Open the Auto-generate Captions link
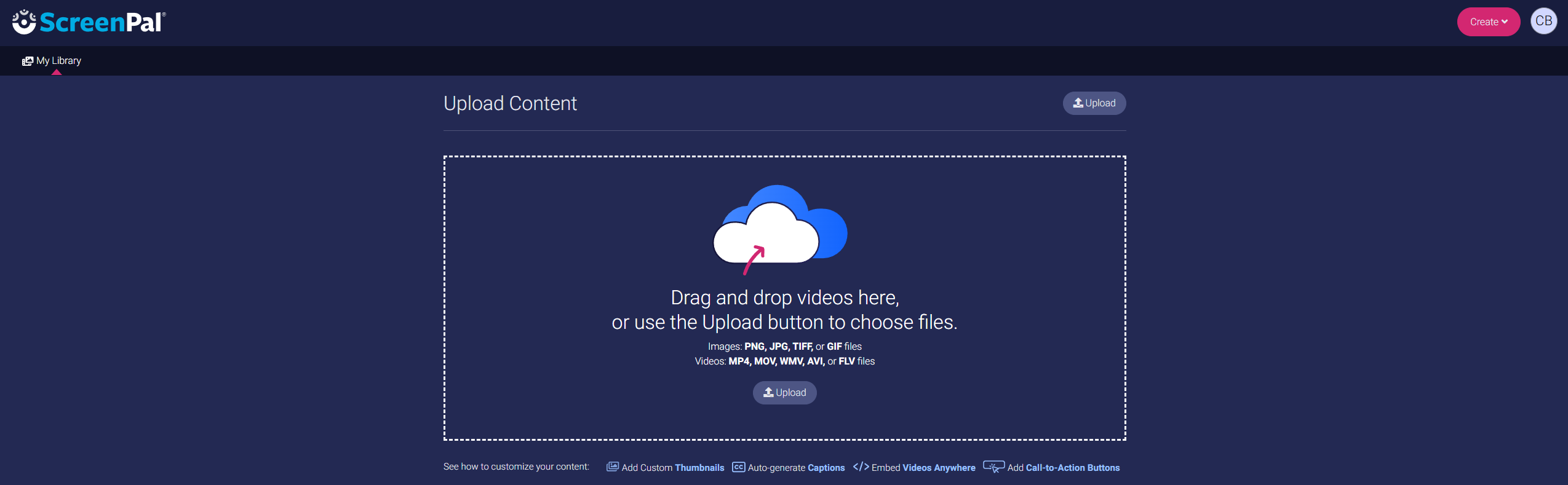The width and height of the screenshot is (1568, 485). tap(796, 468)
